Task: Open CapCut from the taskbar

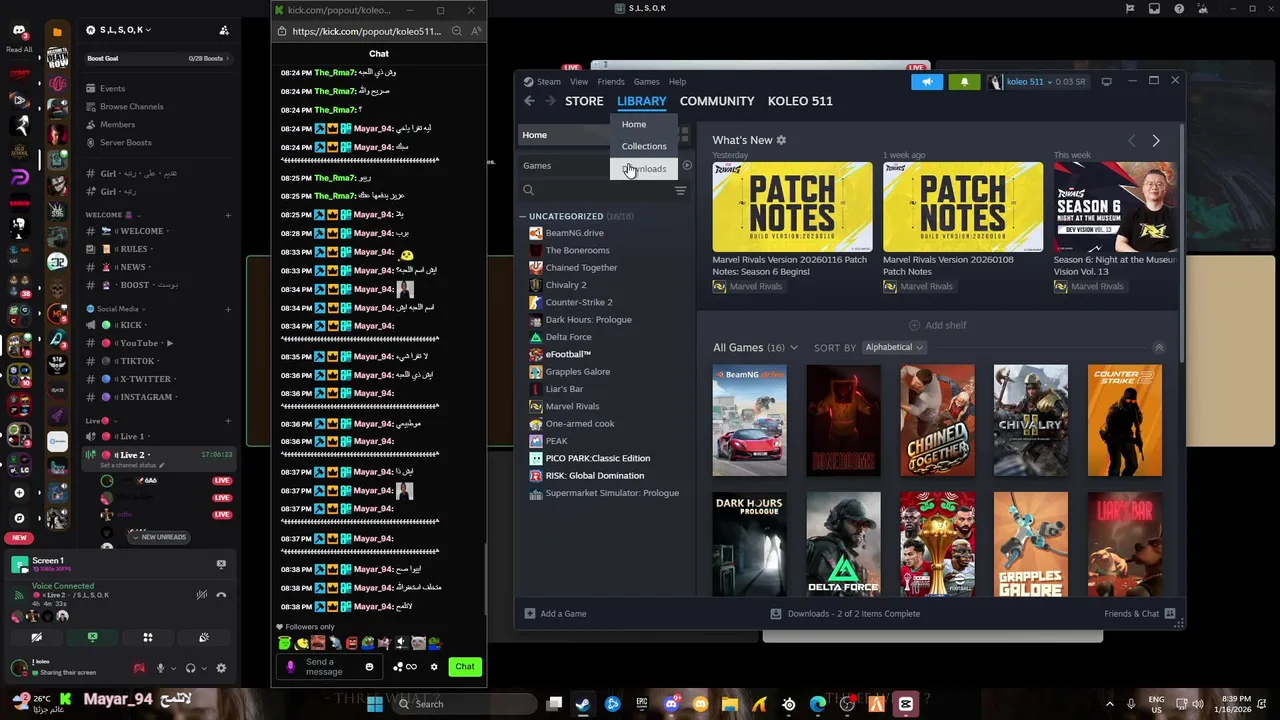Action: (x=906, y=704)
